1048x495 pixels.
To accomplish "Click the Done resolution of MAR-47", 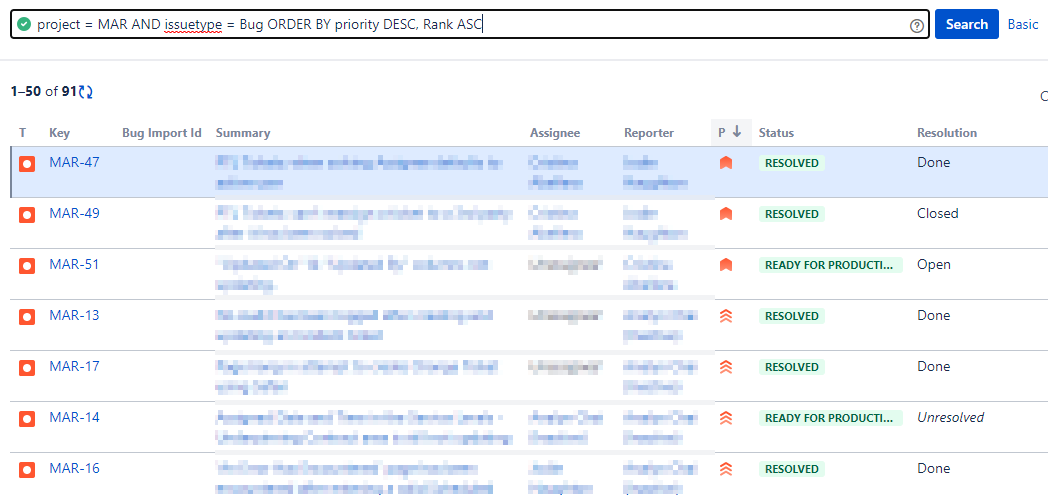I will pyautogui.click(x=934, y=162).
